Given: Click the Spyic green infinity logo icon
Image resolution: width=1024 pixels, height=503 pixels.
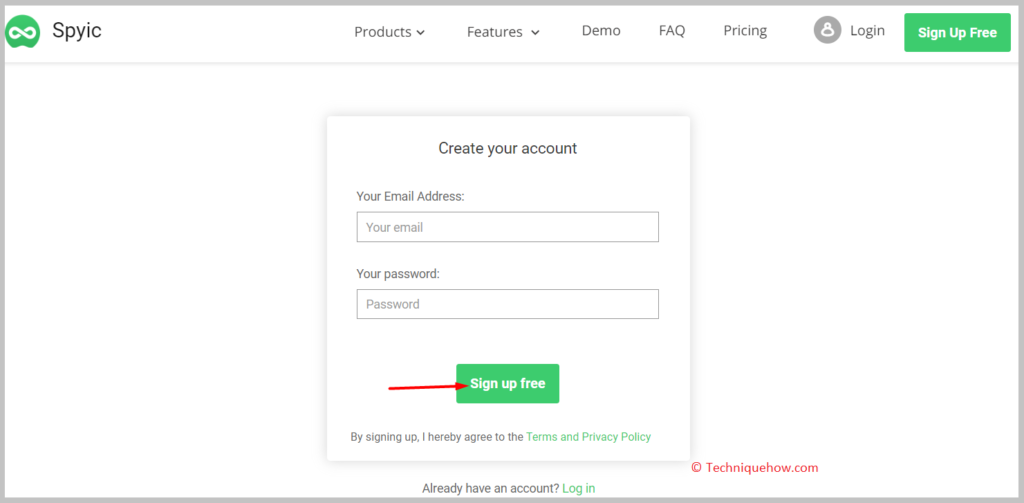Looking at the screenshot, I should [x=23, y=32].
